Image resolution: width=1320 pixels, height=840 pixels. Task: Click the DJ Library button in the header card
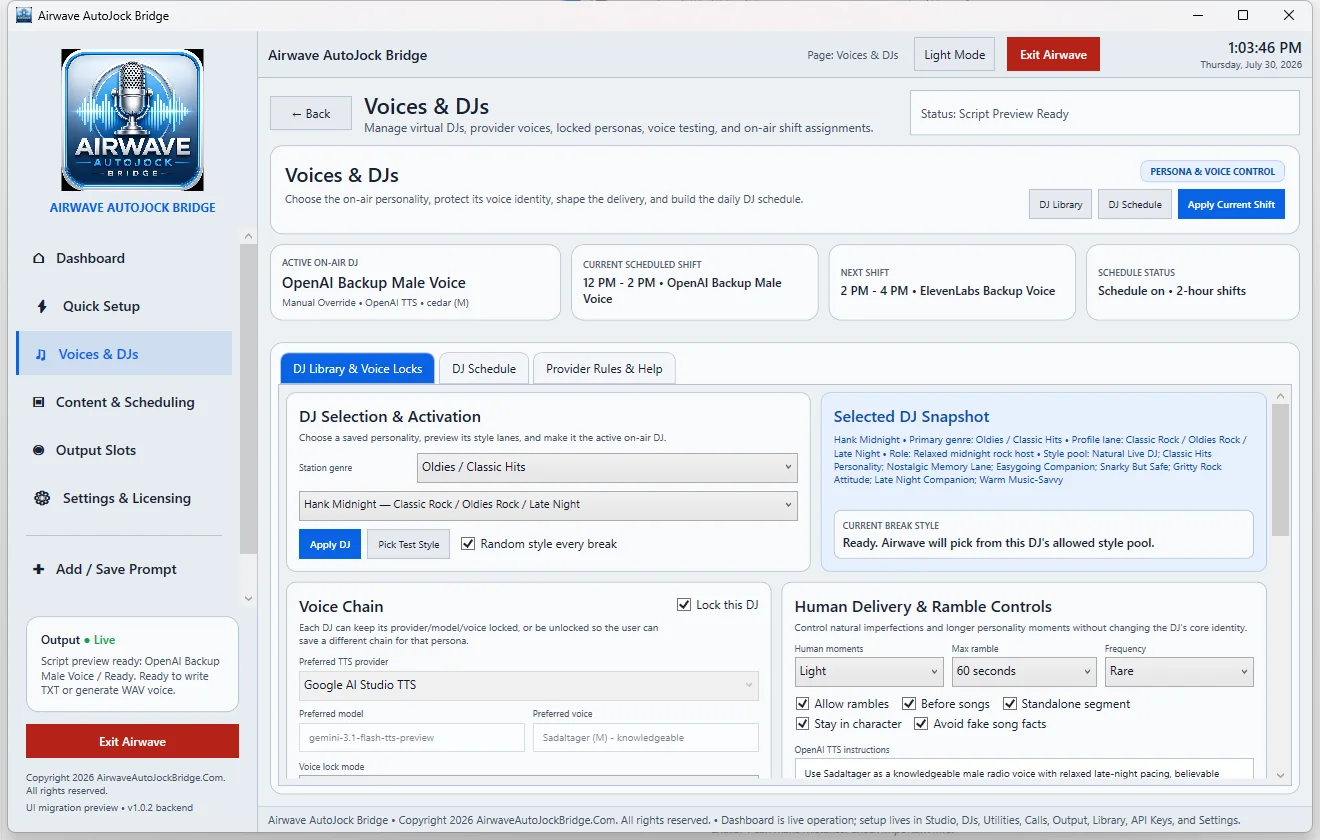tap(1060, 204)
